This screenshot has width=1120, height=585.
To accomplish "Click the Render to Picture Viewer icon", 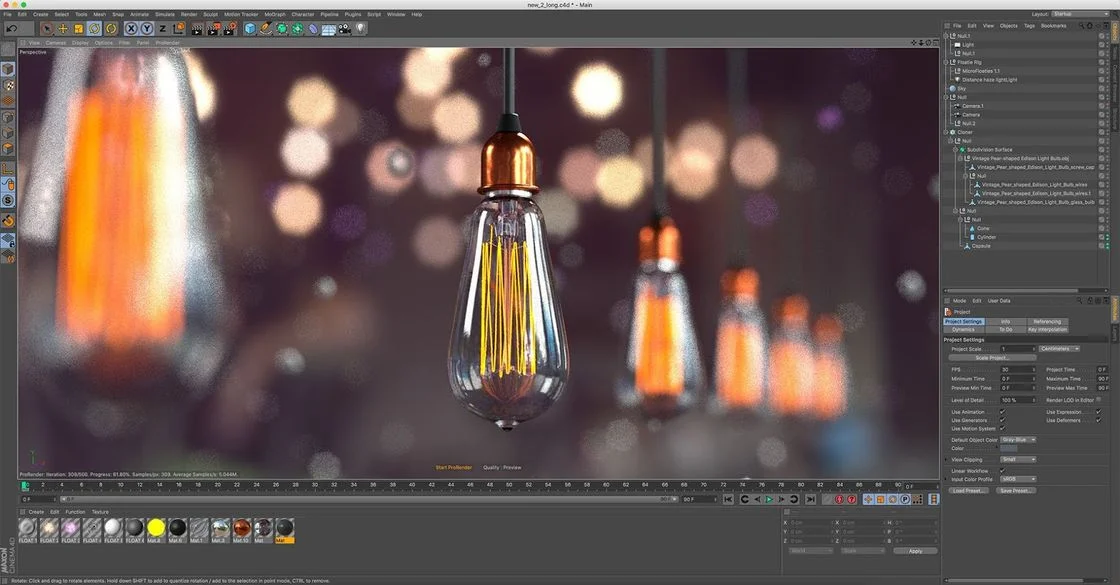I will pyautogui.click(x=214, y=28).
